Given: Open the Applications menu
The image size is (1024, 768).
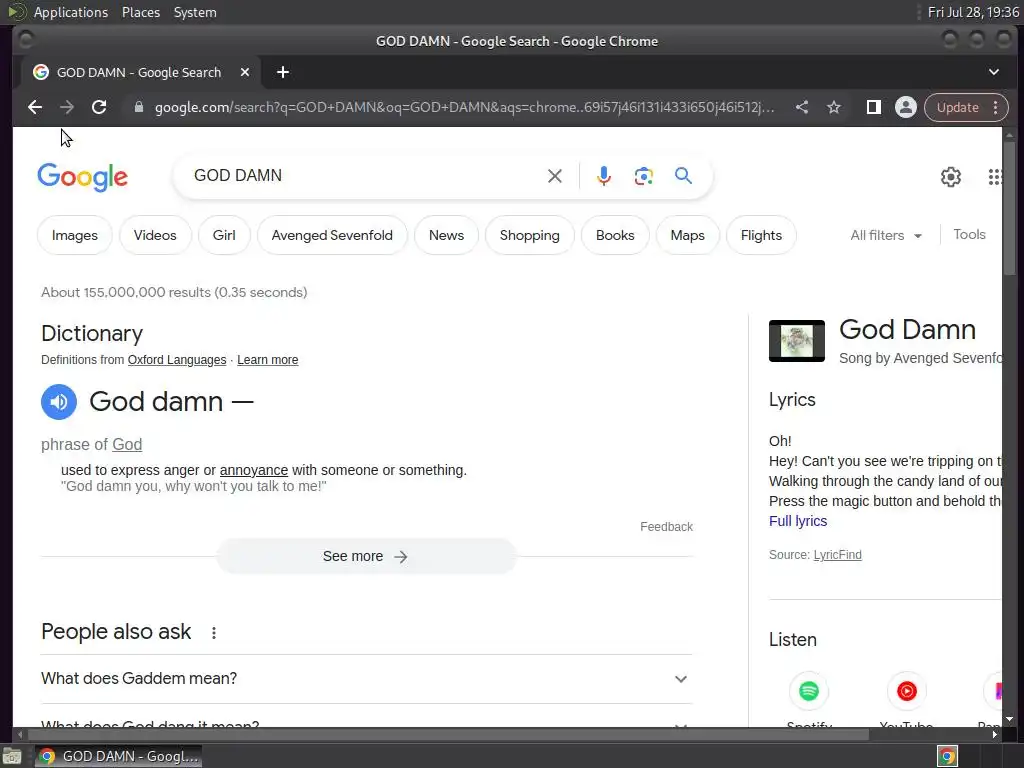Looking at the screenshot, I should 71,12.
